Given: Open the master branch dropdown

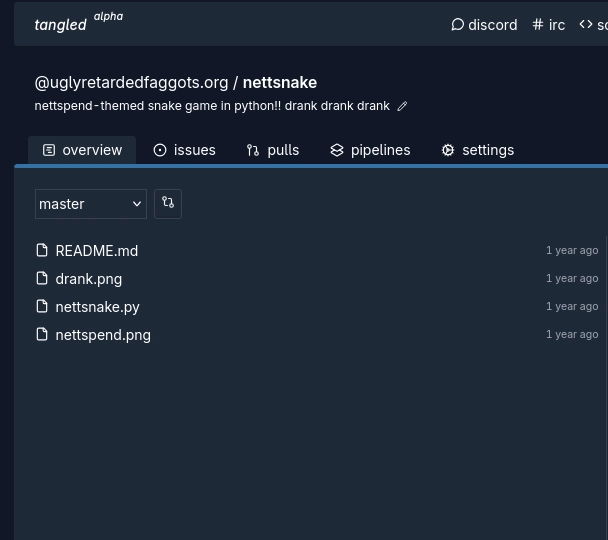Looking at the screenshot, I should [x=90, y=203].
